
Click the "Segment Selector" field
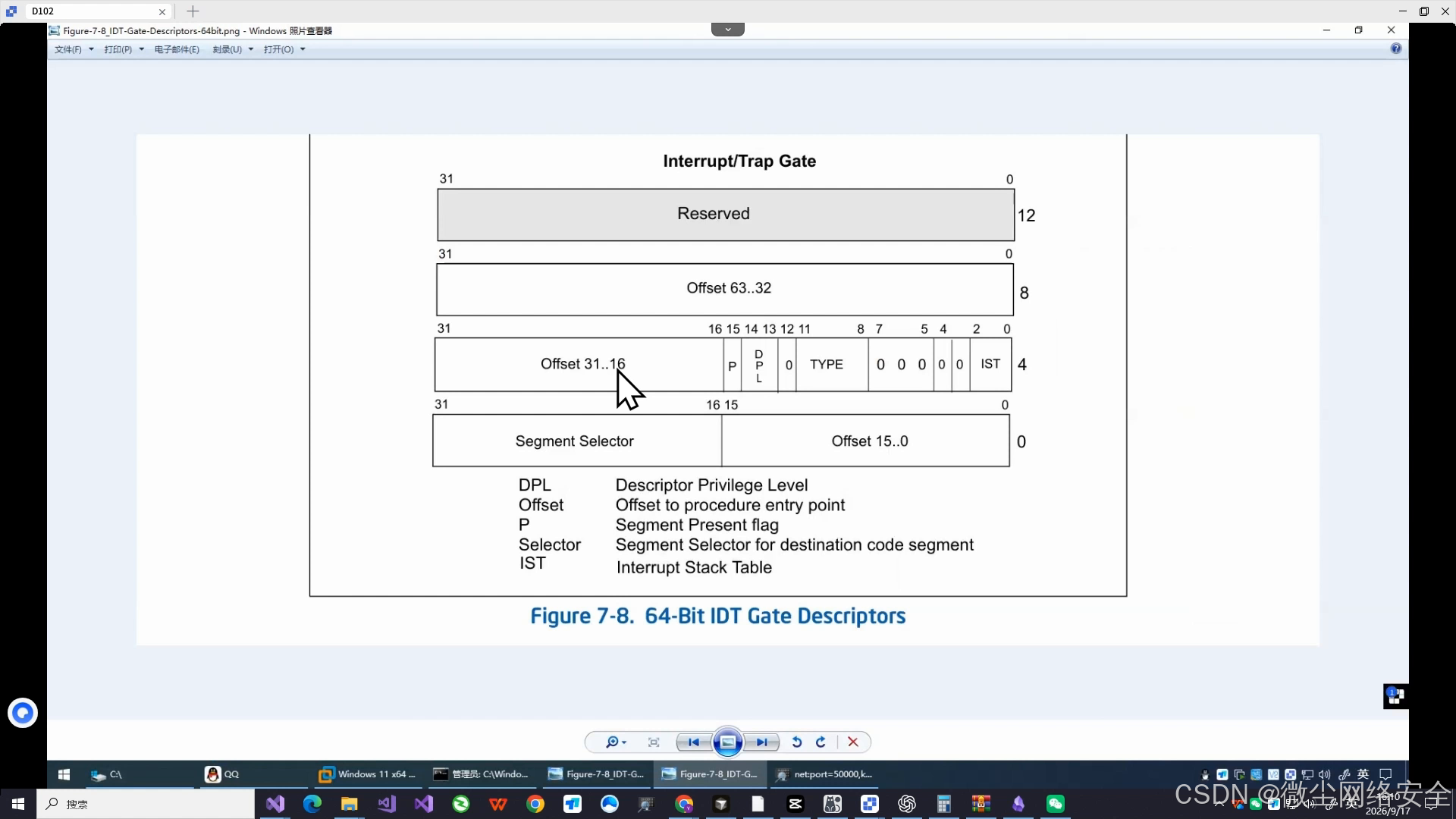(577, 441)
